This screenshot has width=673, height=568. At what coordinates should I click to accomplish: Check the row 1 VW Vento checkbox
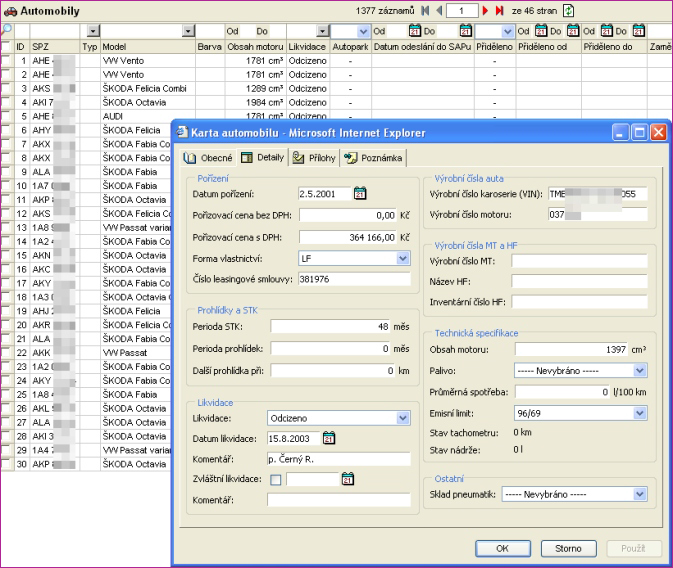coord(6,61)
